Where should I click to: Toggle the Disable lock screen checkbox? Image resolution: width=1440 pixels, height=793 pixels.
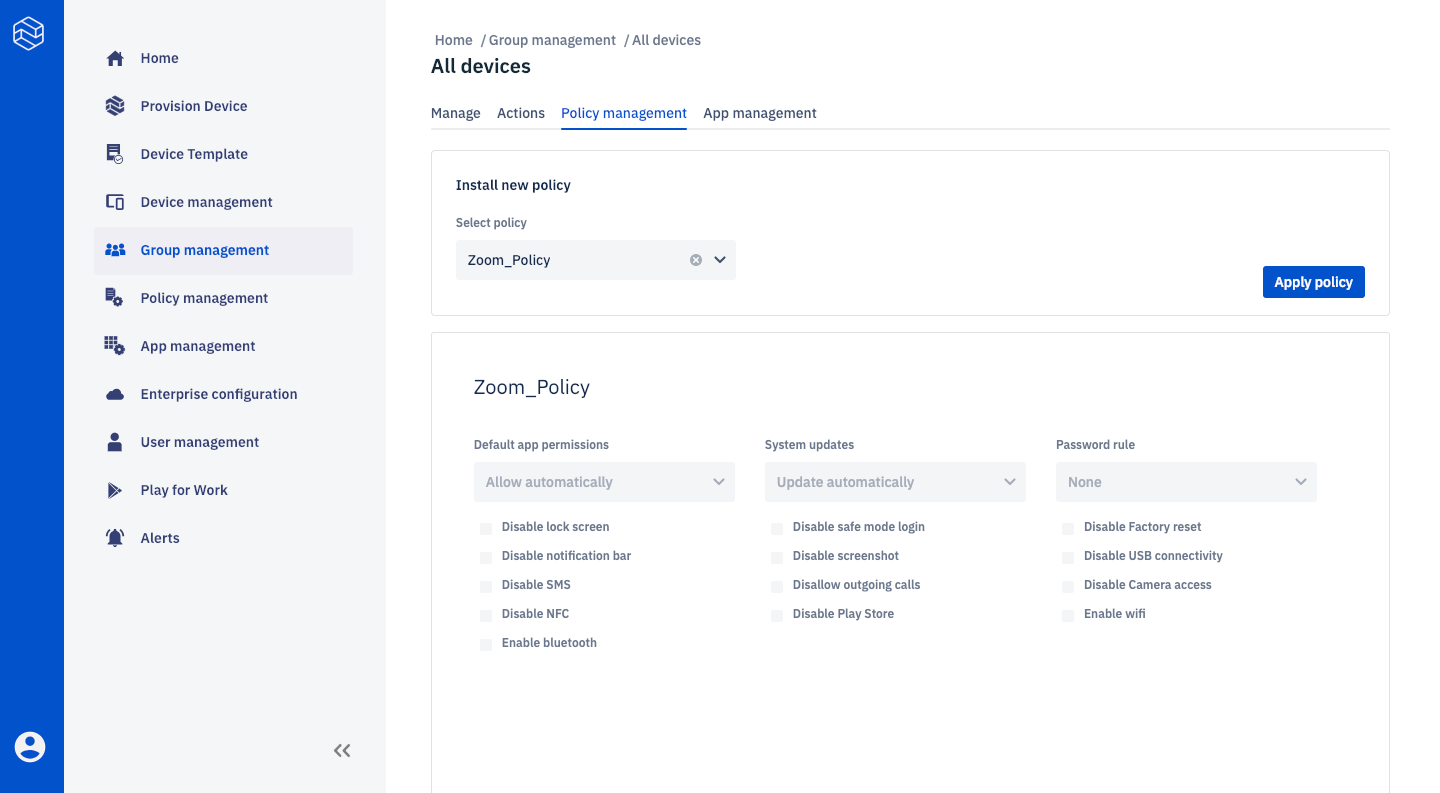486,528
